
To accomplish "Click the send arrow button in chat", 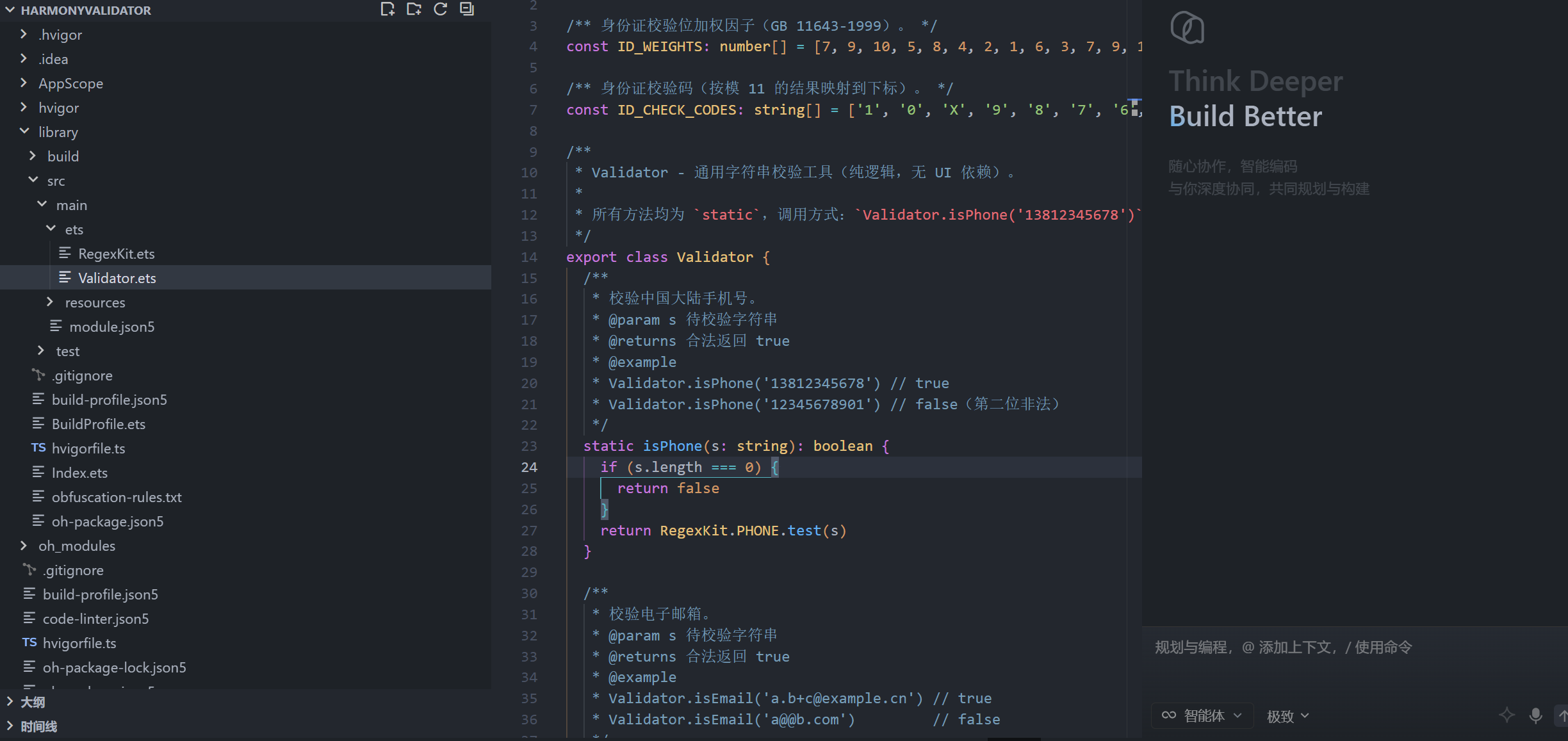I will pos(1562,715).
